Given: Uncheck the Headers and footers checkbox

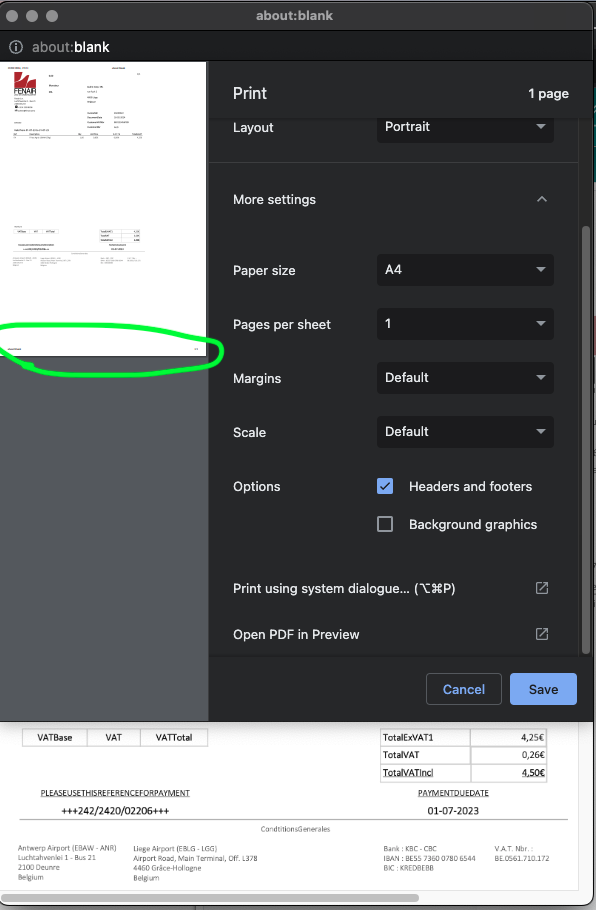Looking at the screenshot, I should click(x=385, y=486).
